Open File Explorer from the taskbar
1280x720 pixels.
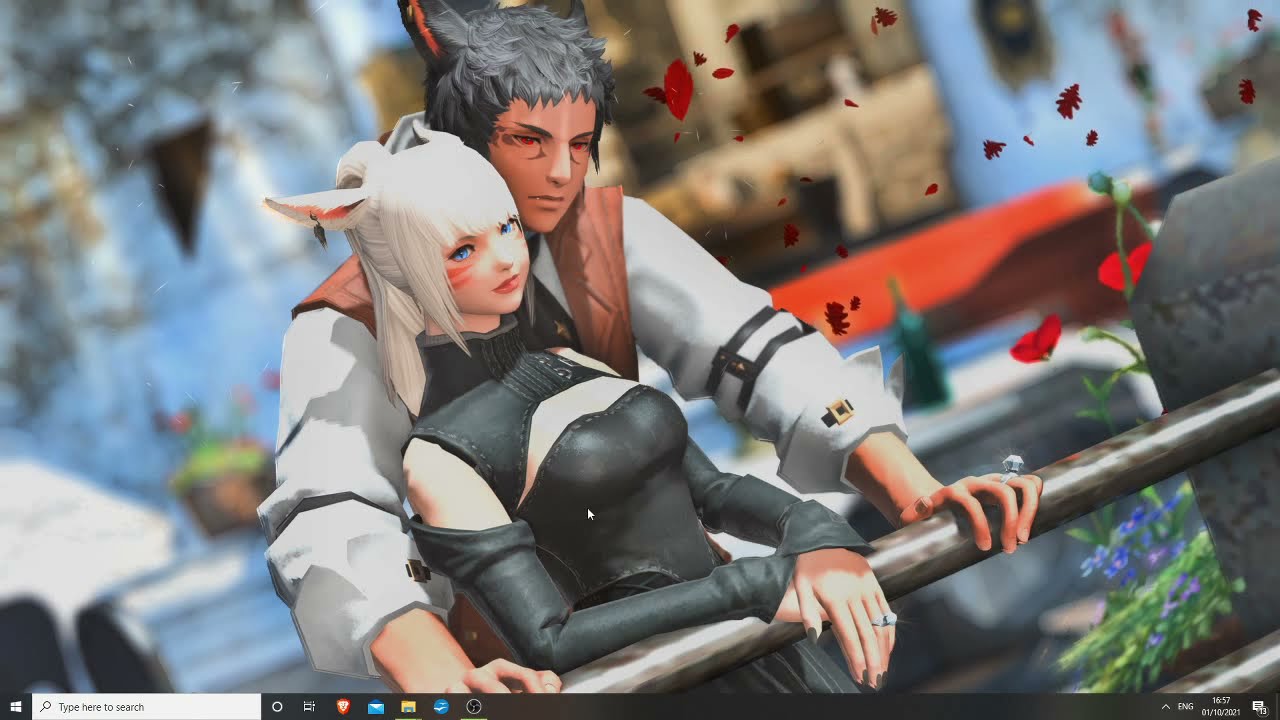(408, 707)
